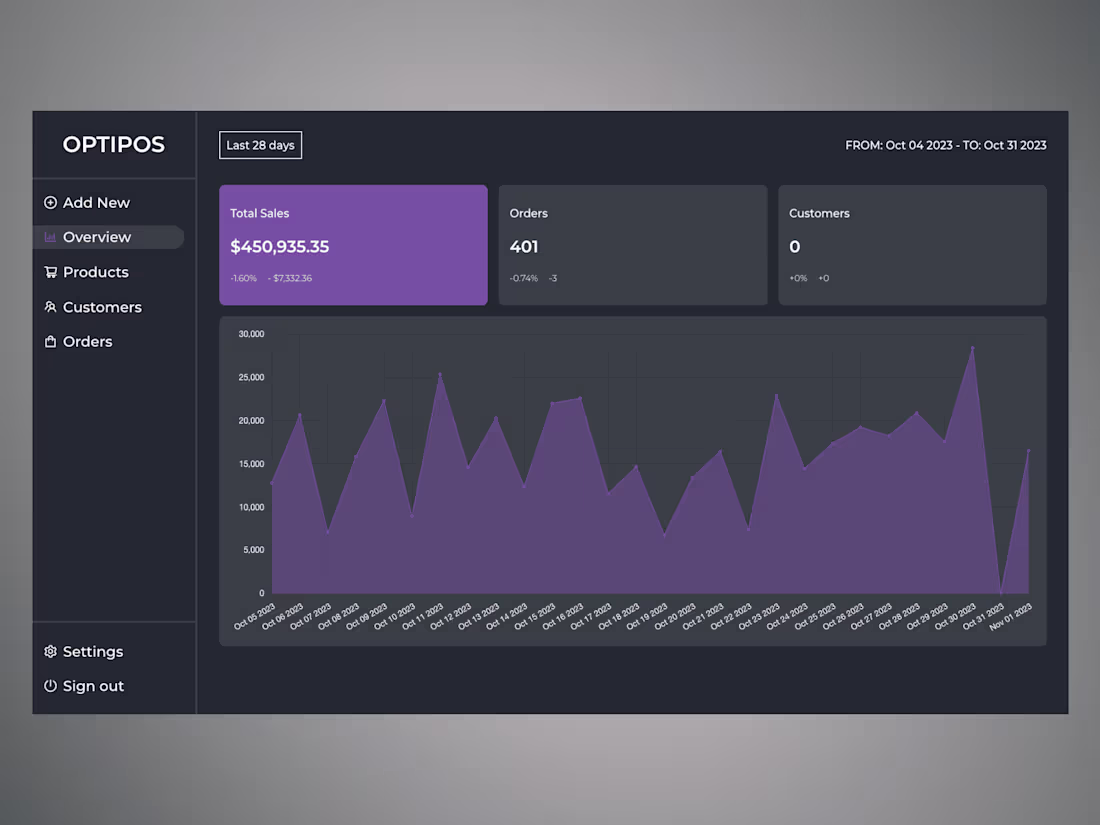
Task: Click the Customers people icon
Action: click(50, 307)
